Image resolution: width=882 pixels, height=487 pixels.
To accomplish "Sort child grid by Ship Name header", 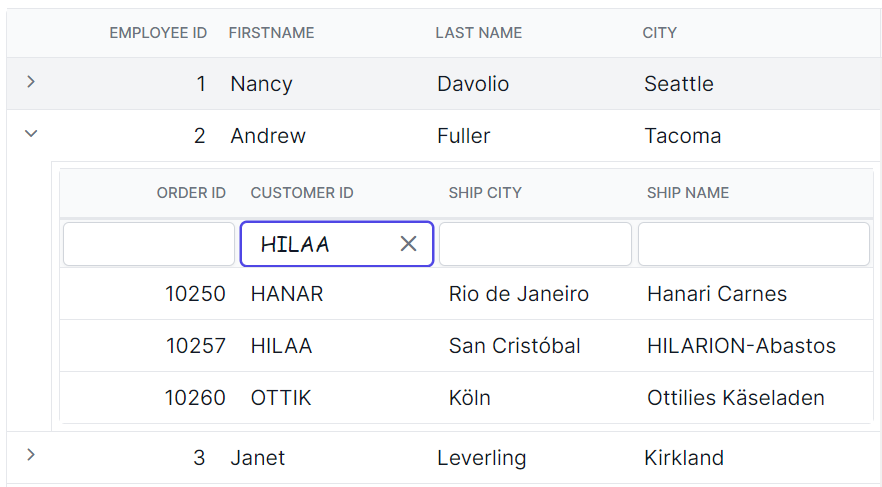I will (x=688, y=193).
